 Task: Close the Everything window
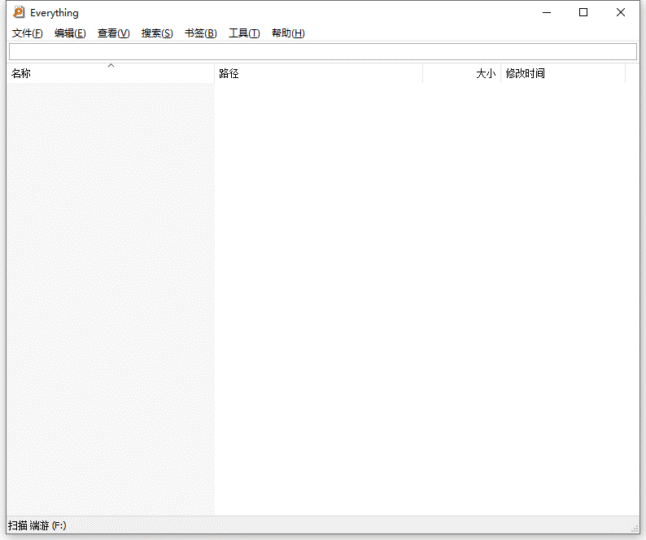[x=621, y=13]
